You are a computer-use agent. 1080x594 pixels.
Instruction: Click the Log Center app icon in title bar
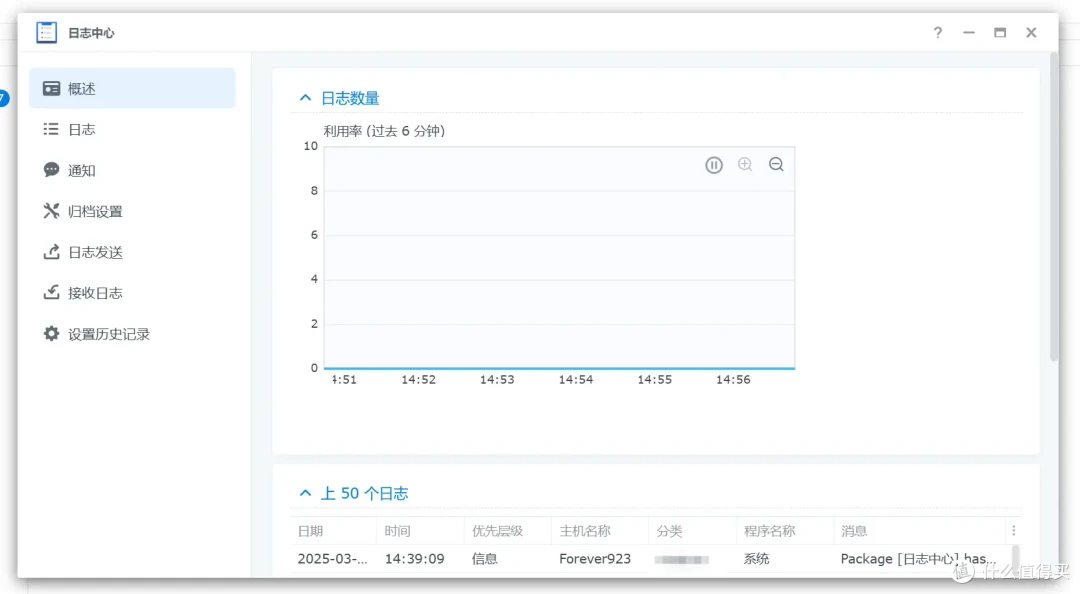[x=46, y=32]
